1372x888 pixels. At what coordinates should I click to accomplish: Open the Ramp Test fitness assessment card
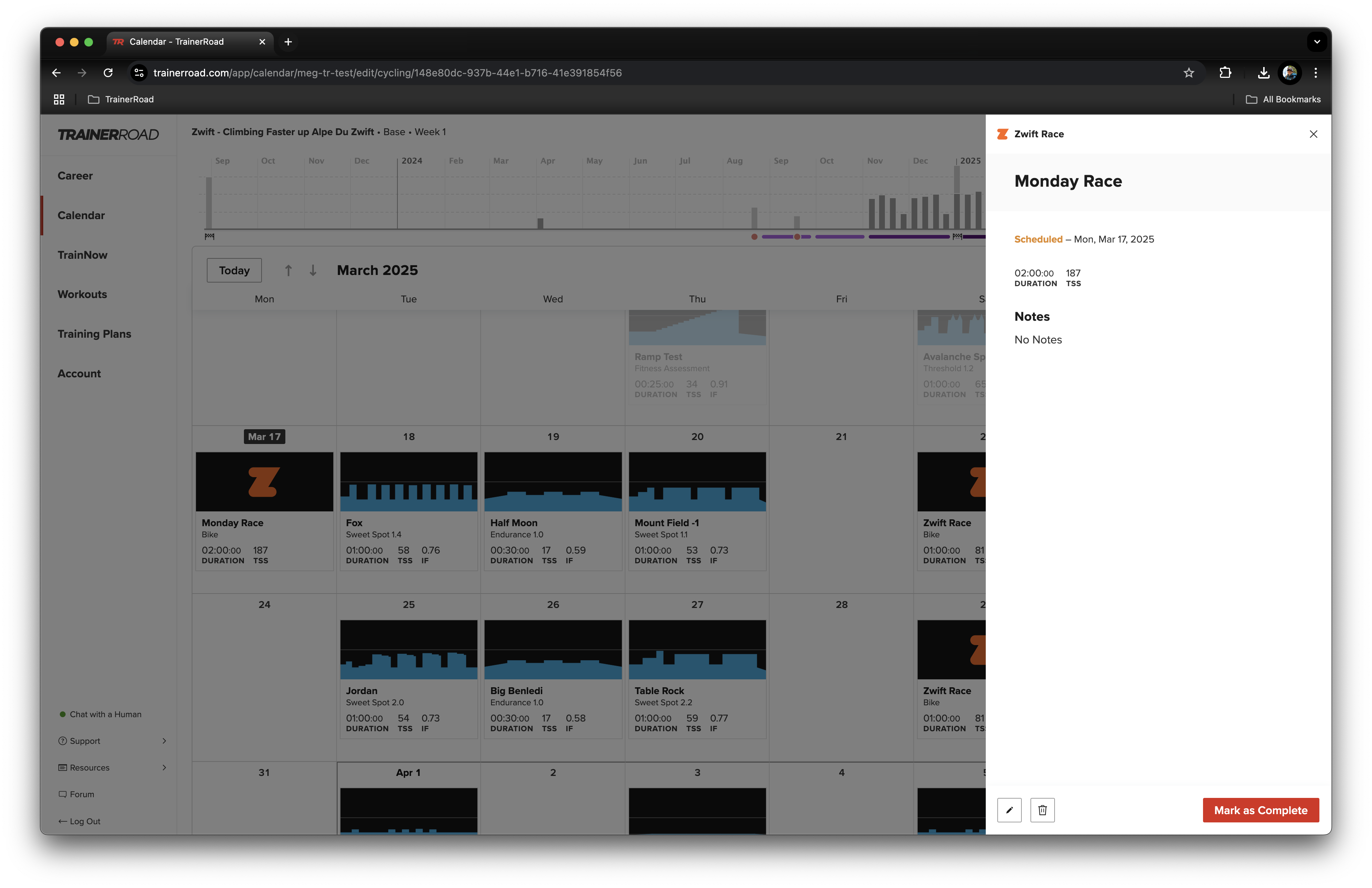point(698,357)
